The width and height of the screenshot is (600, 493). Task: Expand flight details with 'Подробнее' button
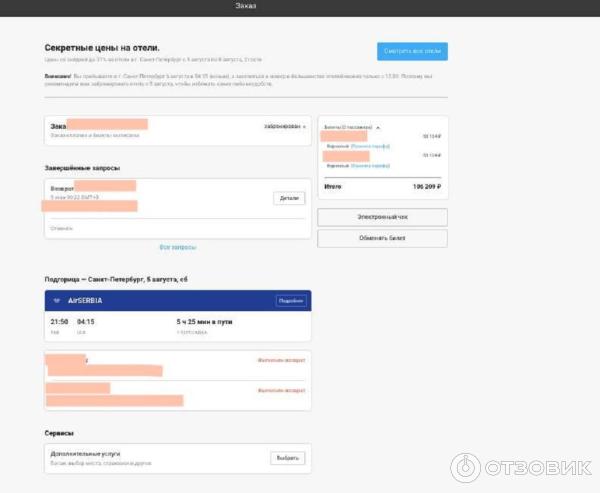[x=291, y=300]
